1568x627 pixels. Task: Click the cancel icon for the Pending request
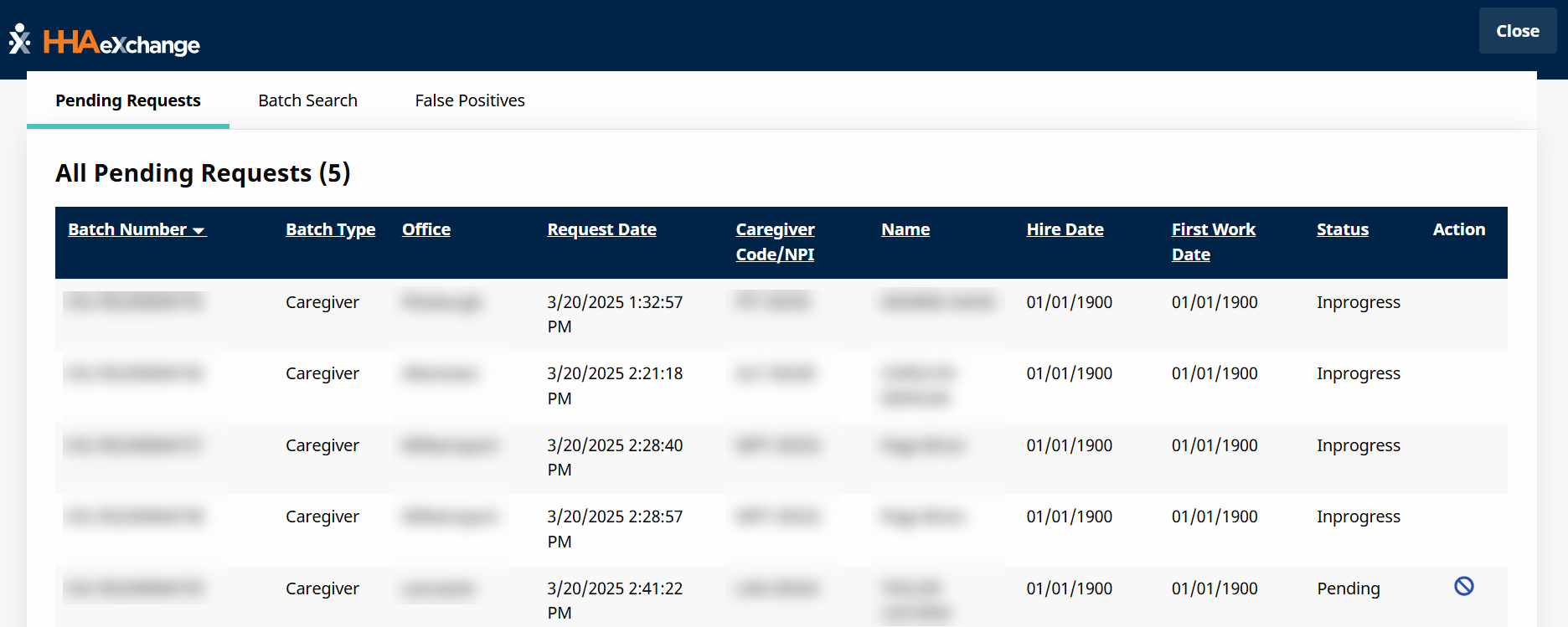tap(1463, 586)
